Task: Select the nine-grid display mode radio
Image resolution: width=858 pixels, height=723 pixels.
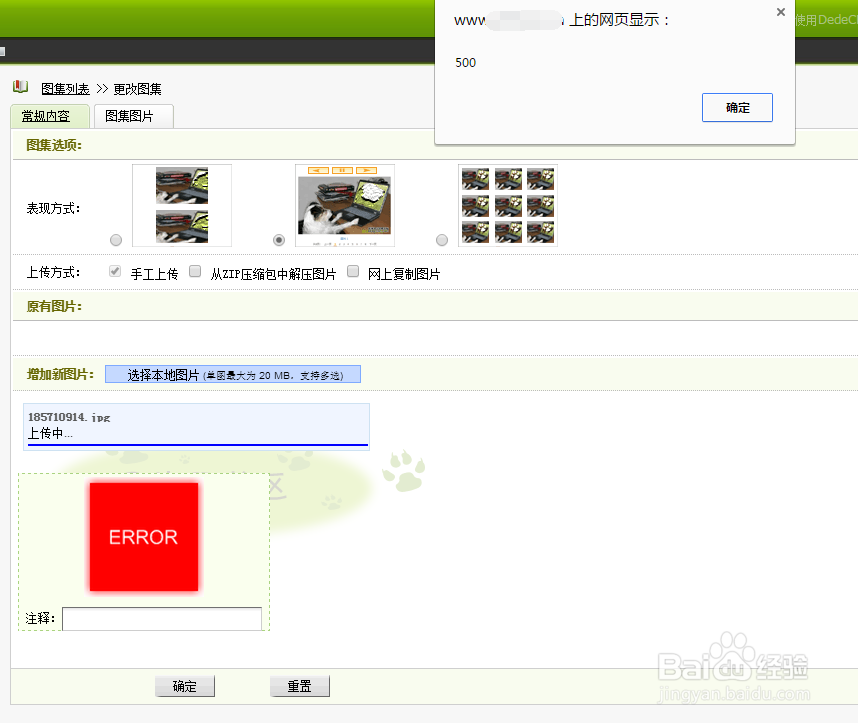Action: pyautogui.click(x=442, y=240)
